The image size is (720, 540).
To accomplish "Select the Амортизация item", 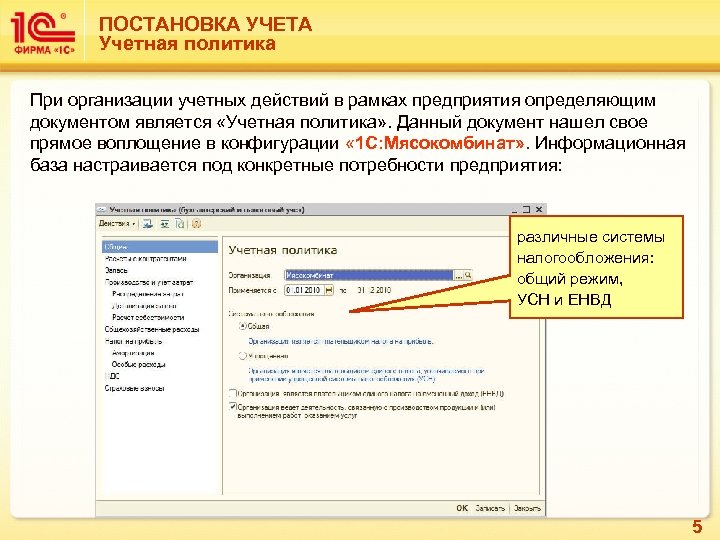I will pos(133,353).
